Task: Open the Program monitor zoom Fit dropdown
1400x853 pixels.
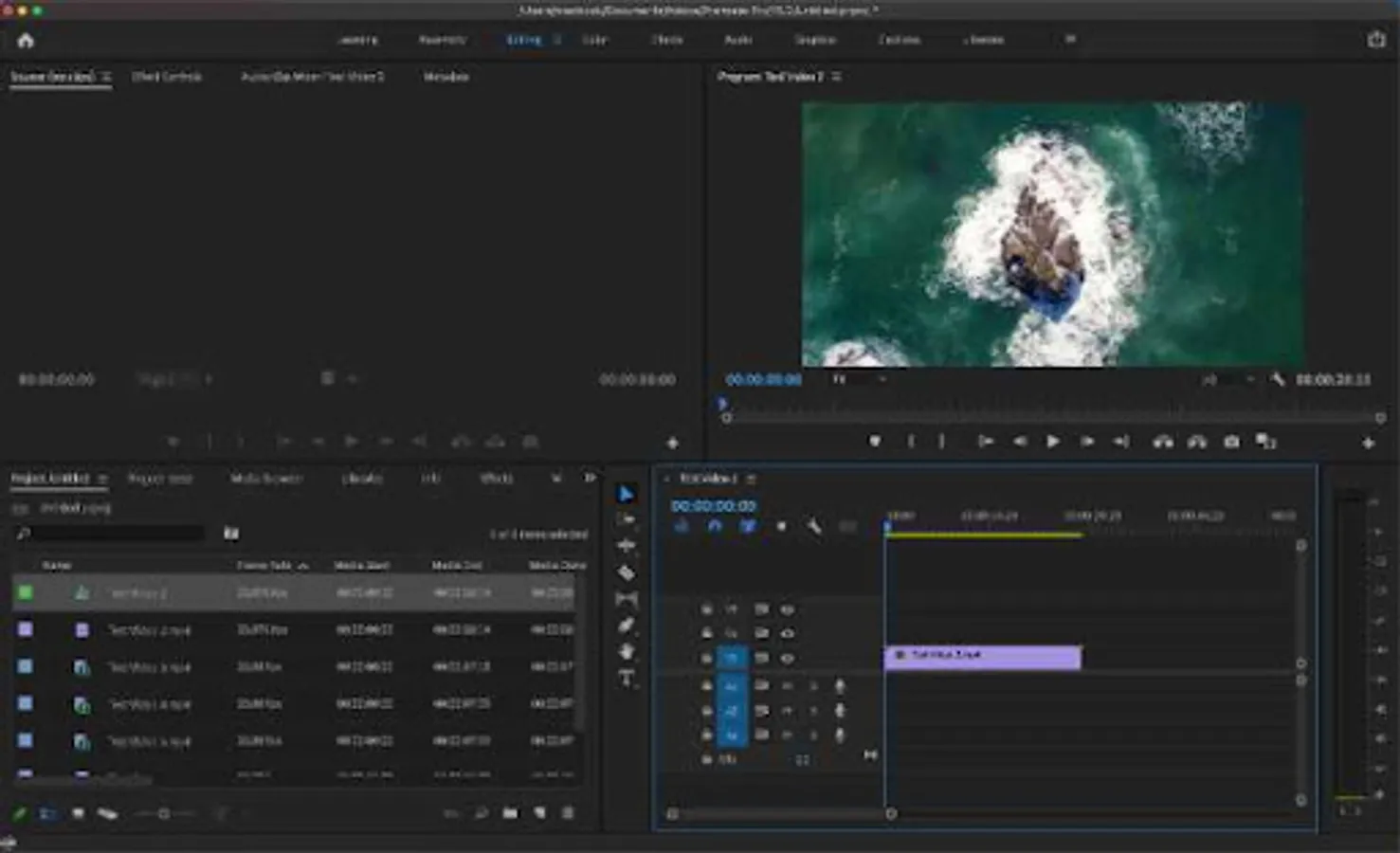Action: (x=859, y=379)
